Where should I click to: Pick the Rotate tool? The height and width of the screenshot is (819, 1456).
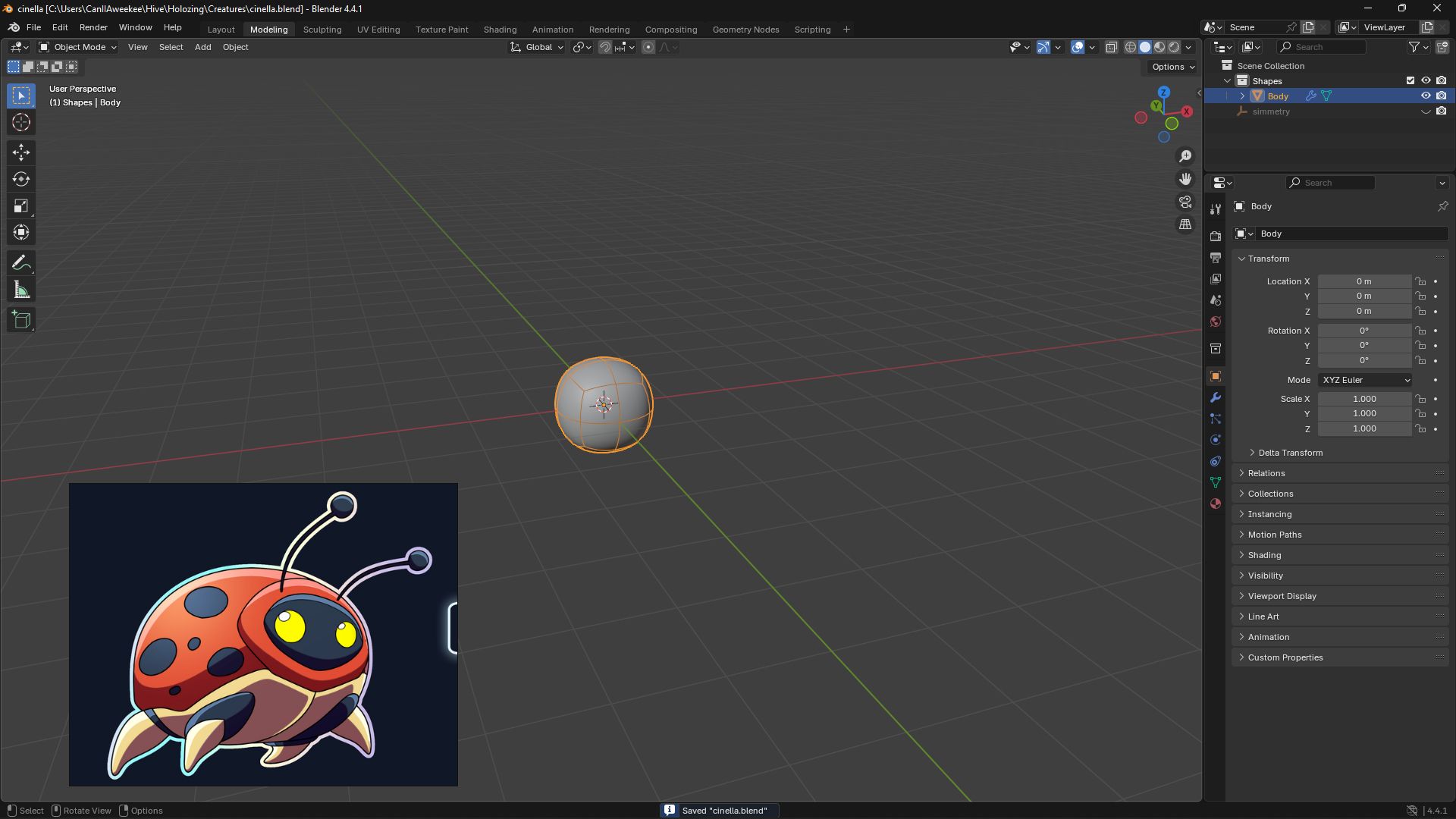(x=21, y=179)
